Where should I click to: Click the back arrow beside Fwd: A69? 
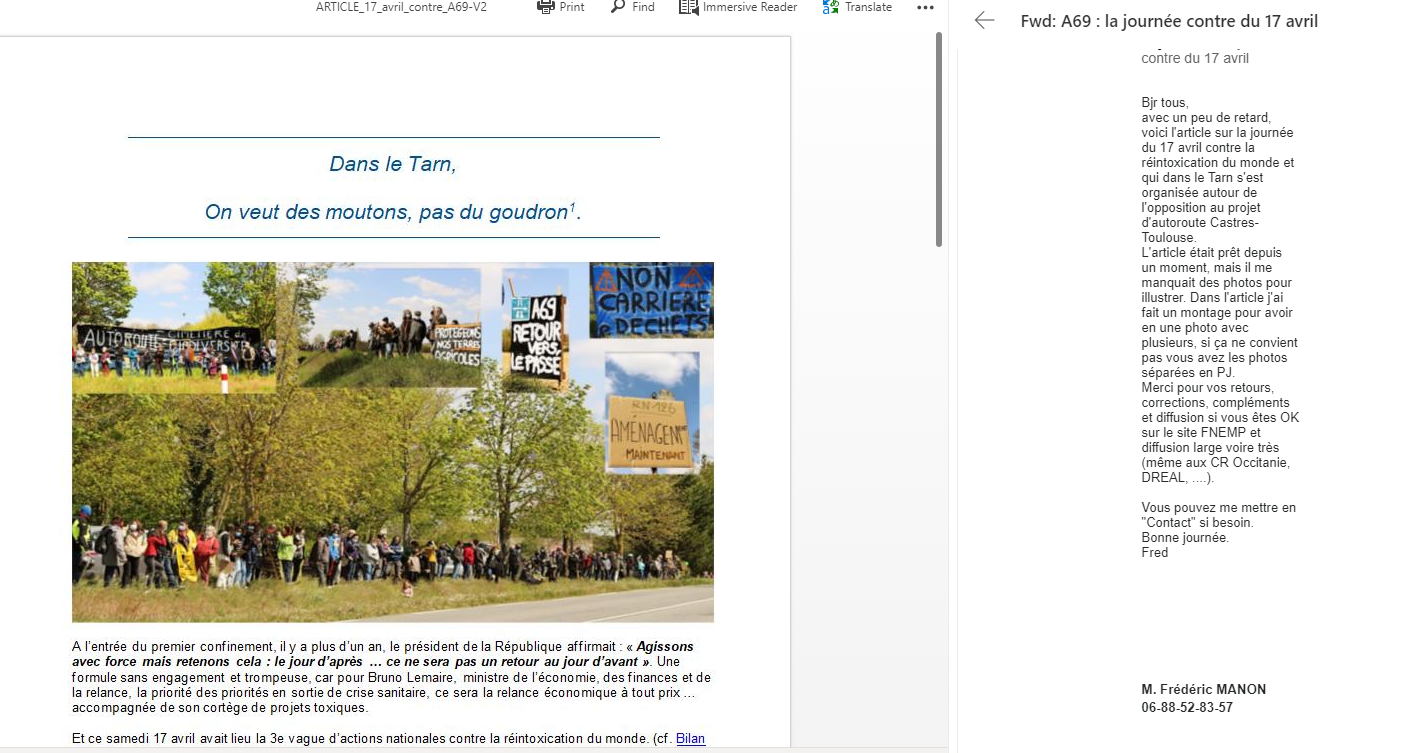pos(985,20)
